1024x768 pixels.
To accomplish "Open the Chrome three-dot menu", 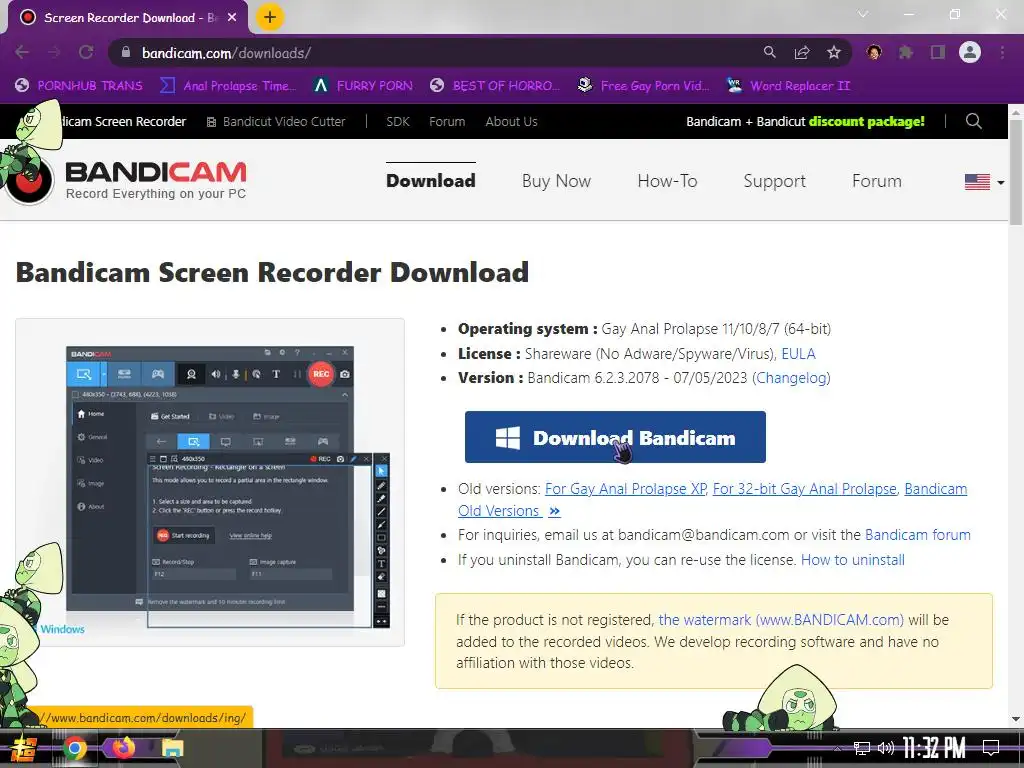I will [x=1002, y=52].
